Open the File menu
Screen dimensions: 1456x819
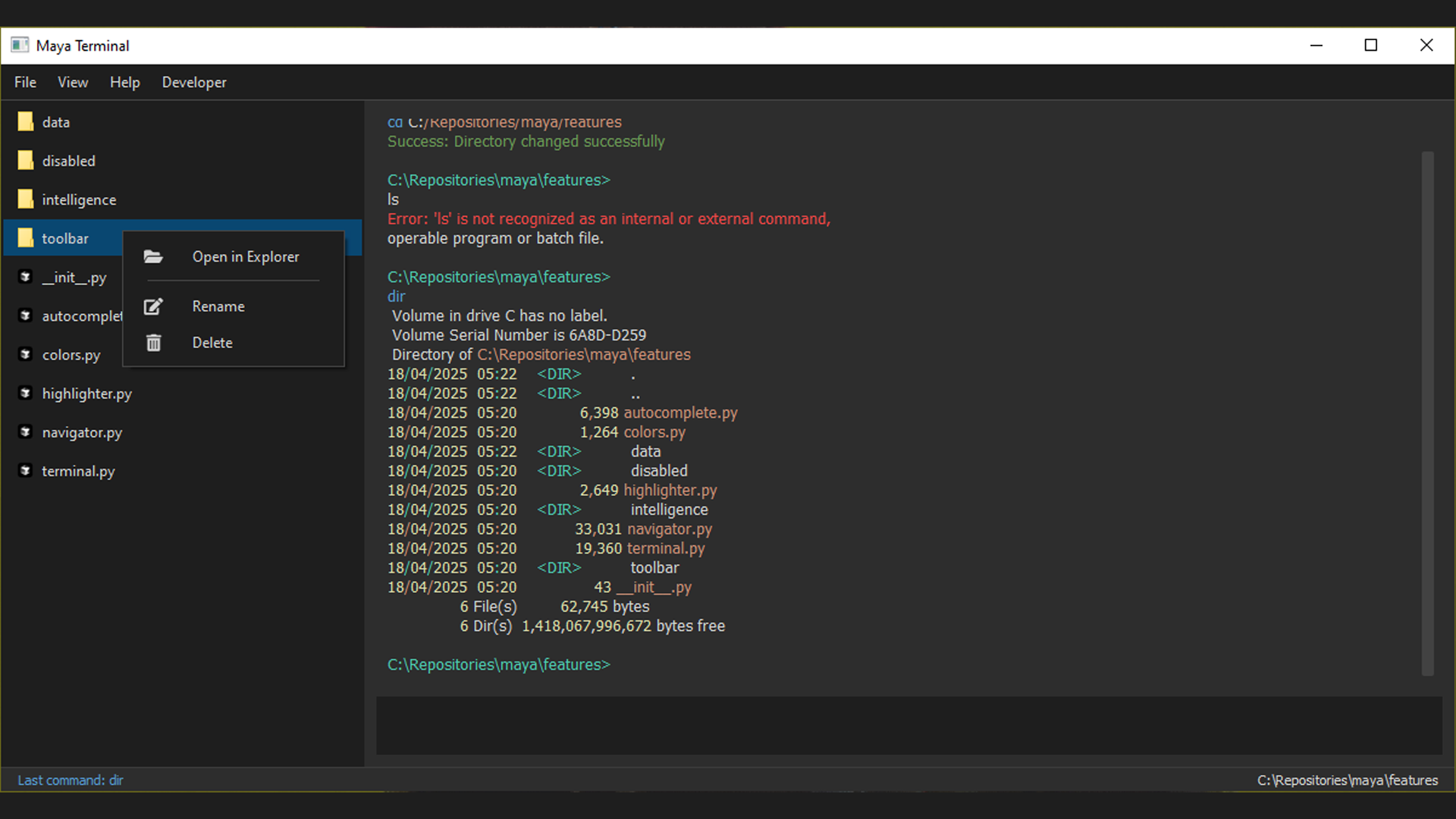coord(25,82)
